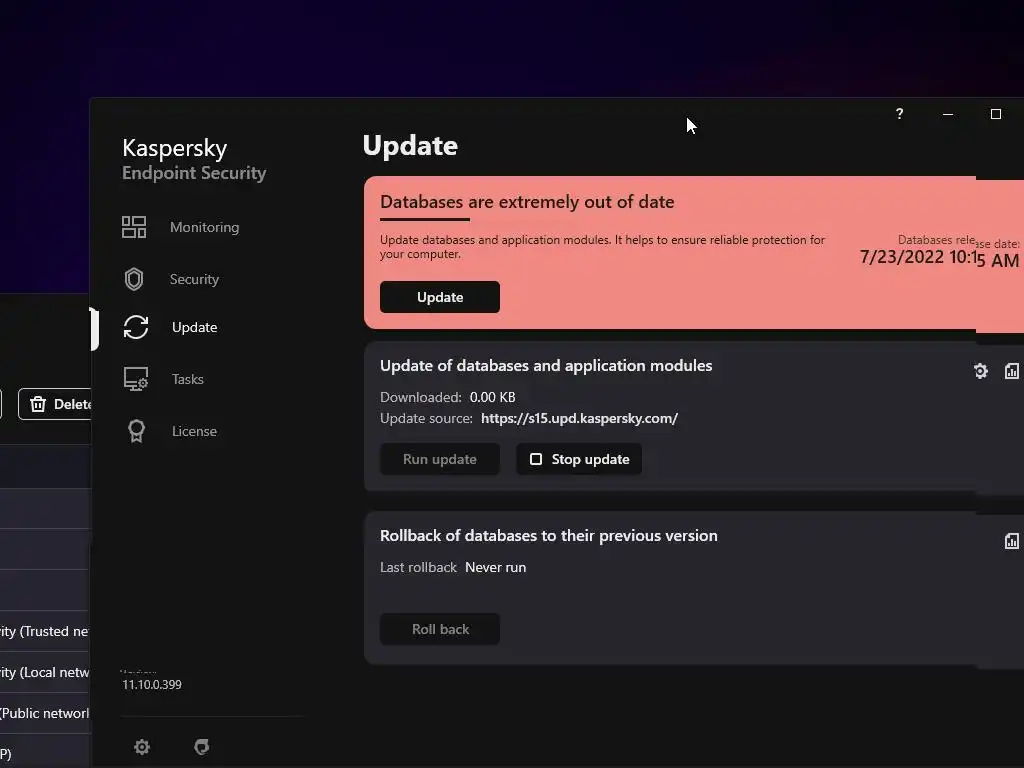Open settings gear at sidebar bottom
1024x768 pixels.
click(x=142, y=746)
